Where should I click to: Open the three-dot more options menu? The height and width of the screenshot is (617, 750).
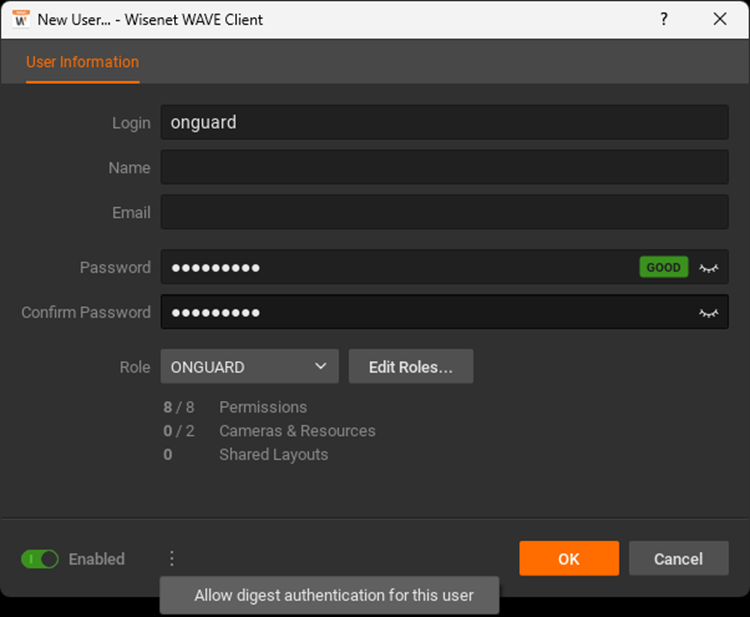(172, 558)
